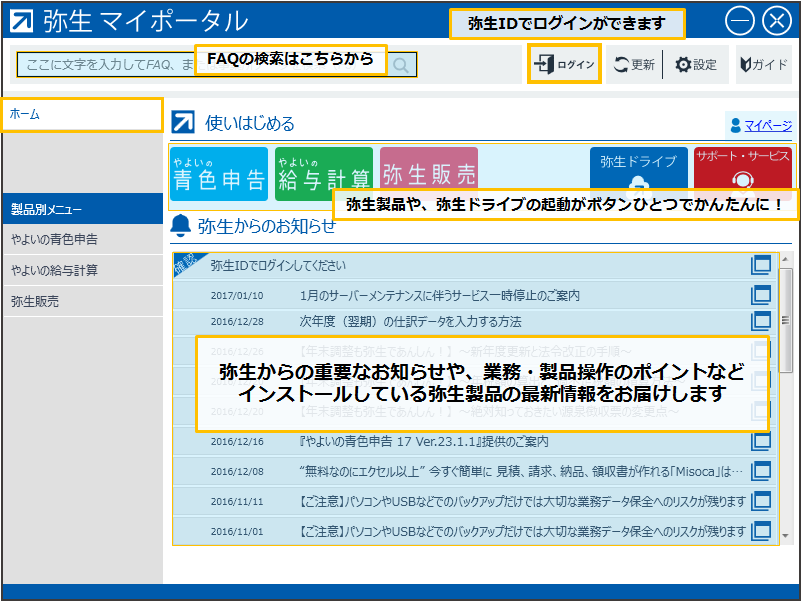Click the bell icon beside 弥生からのお知らせ
This screenshot has width=801, height=601.
coord(180,226)
